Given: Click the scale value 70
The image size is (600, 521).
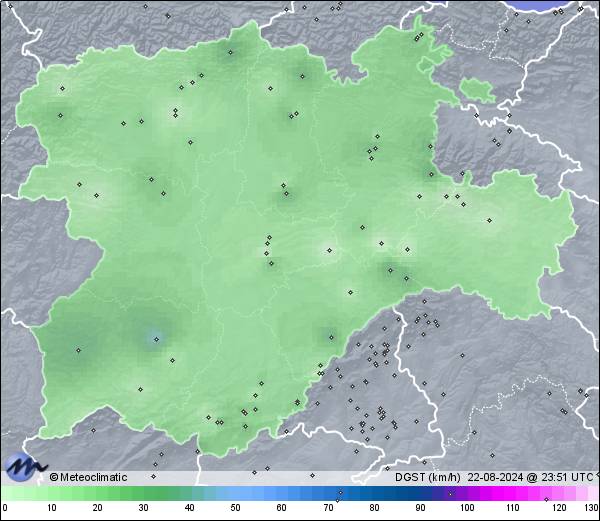Looking at the screenshot, I should point(328,508).
